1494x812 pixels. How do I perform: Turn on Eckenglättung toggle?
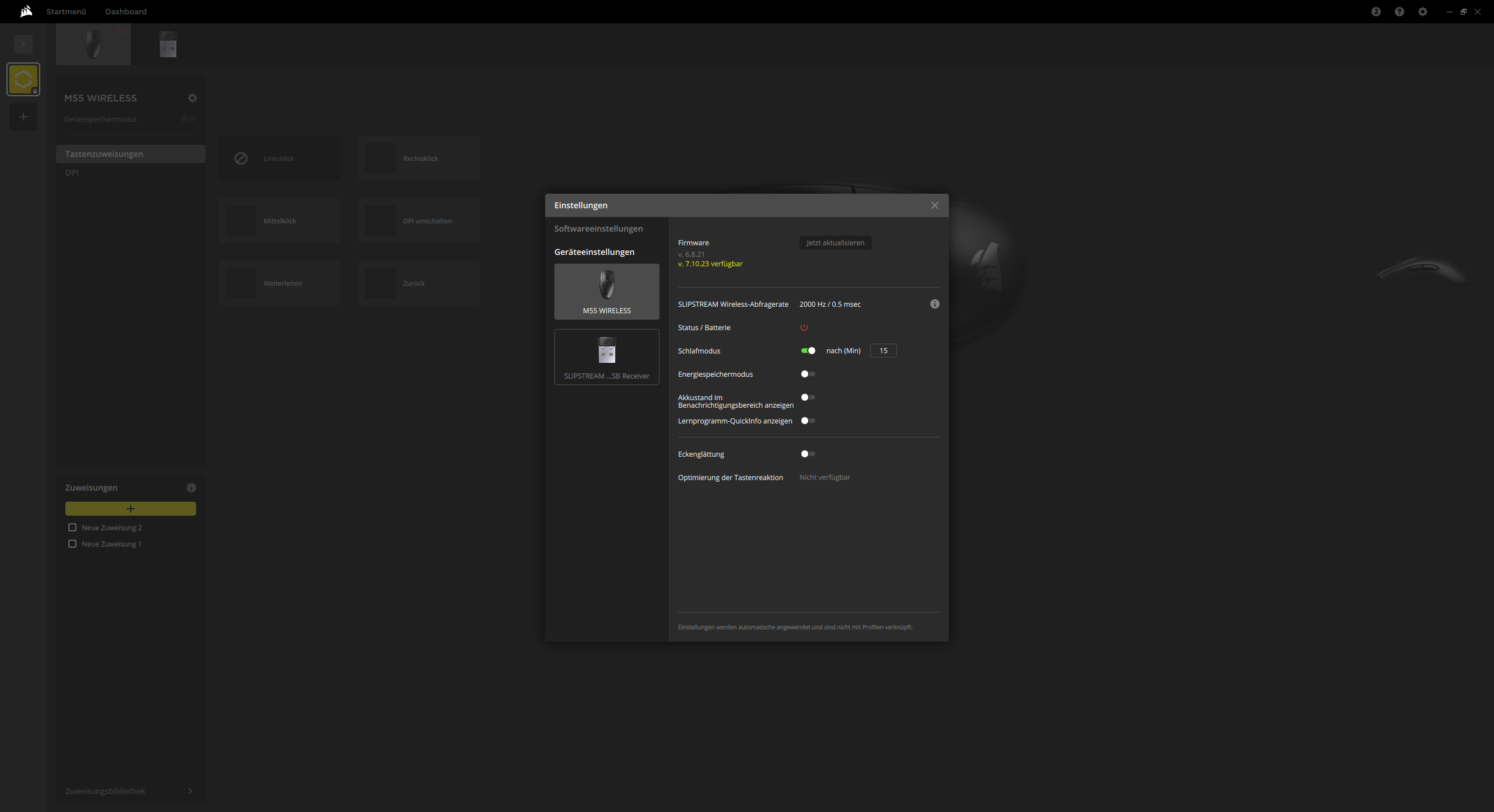(x=808, y=454)
